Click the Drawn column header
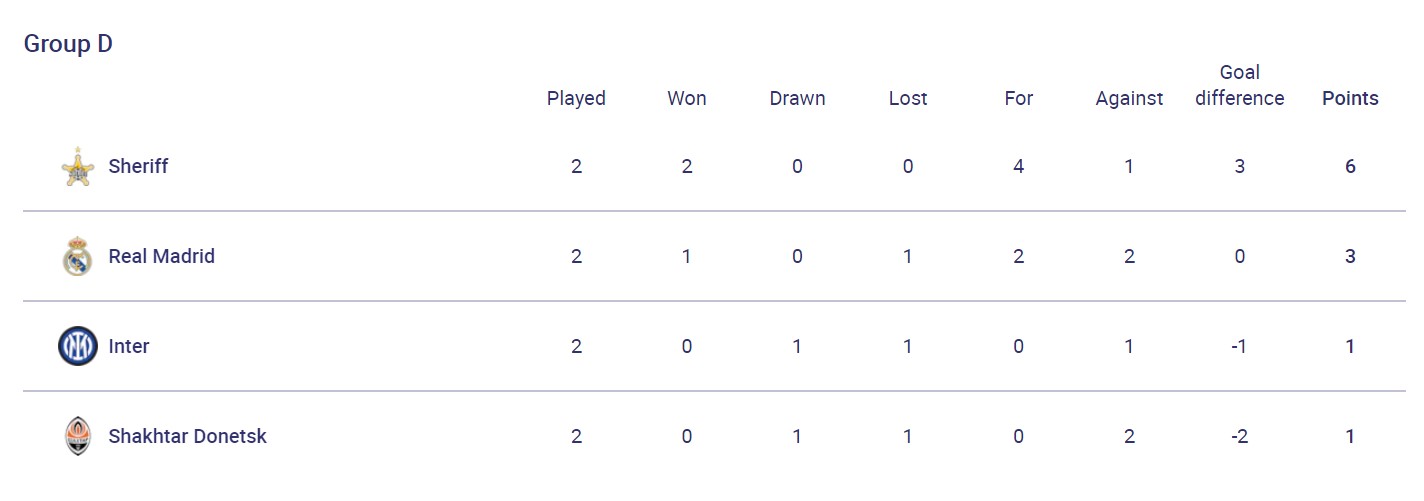The width and height of the screenshot is (1424, 501). (797, 98)
